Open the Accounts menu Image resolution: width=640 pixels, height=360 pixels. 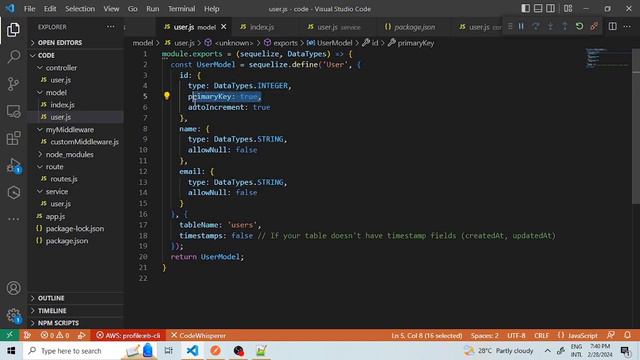13,288
